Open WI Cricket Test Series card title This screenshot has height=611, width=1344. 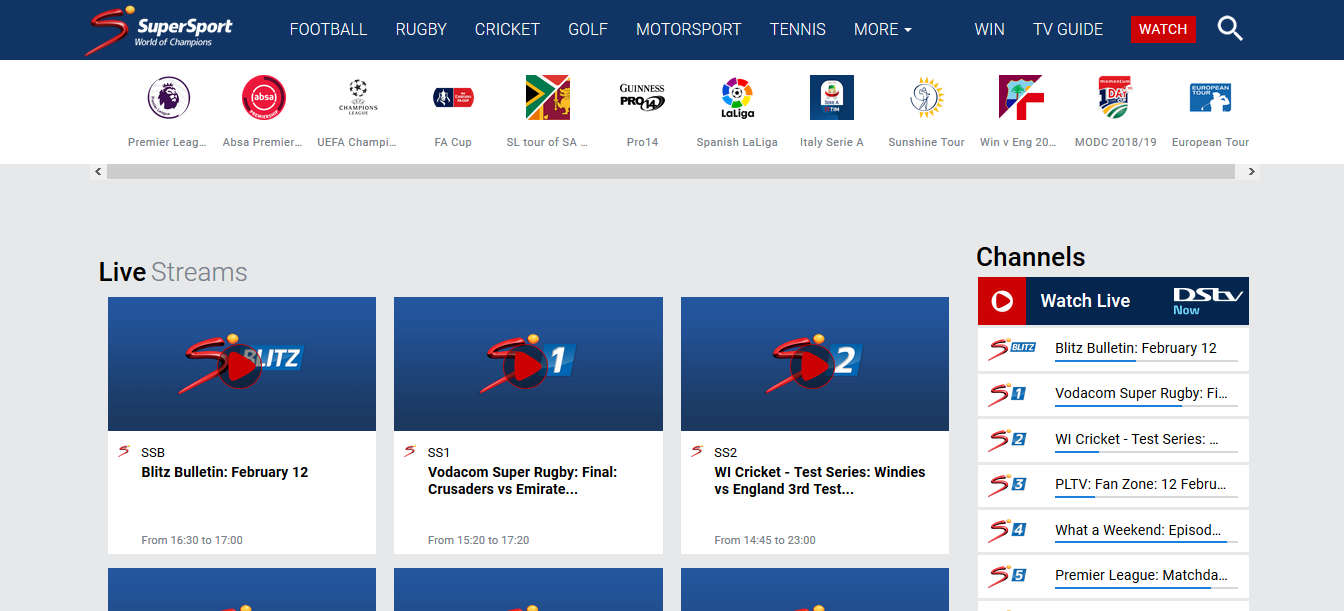coord(820,480)
